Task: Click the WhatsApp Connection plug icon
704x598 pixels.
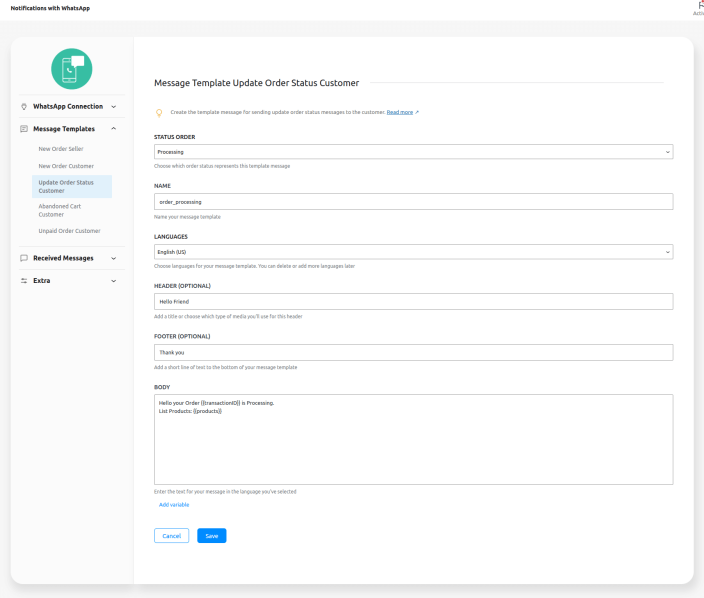Action: (24, 106)
